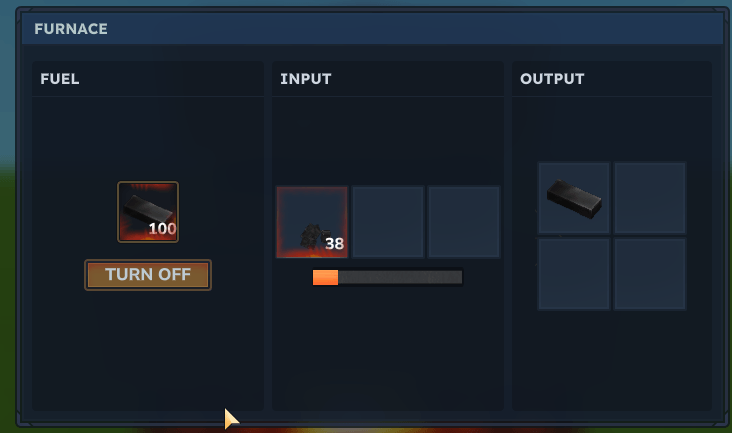Click the gray unfilled part of progress bar
This screenshot has width=732, height=433.
tap(401, 277)
